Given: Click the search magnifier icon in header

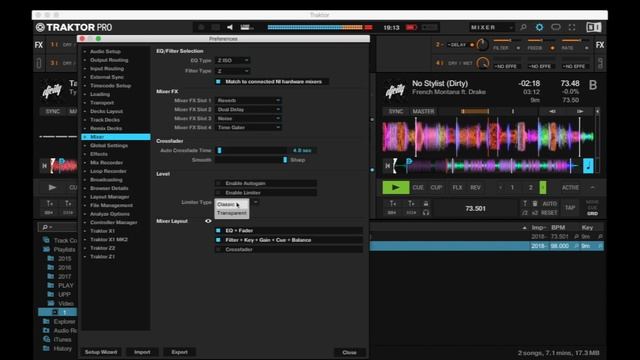Looking at the screenshot, I should click(x=523, y=27).
